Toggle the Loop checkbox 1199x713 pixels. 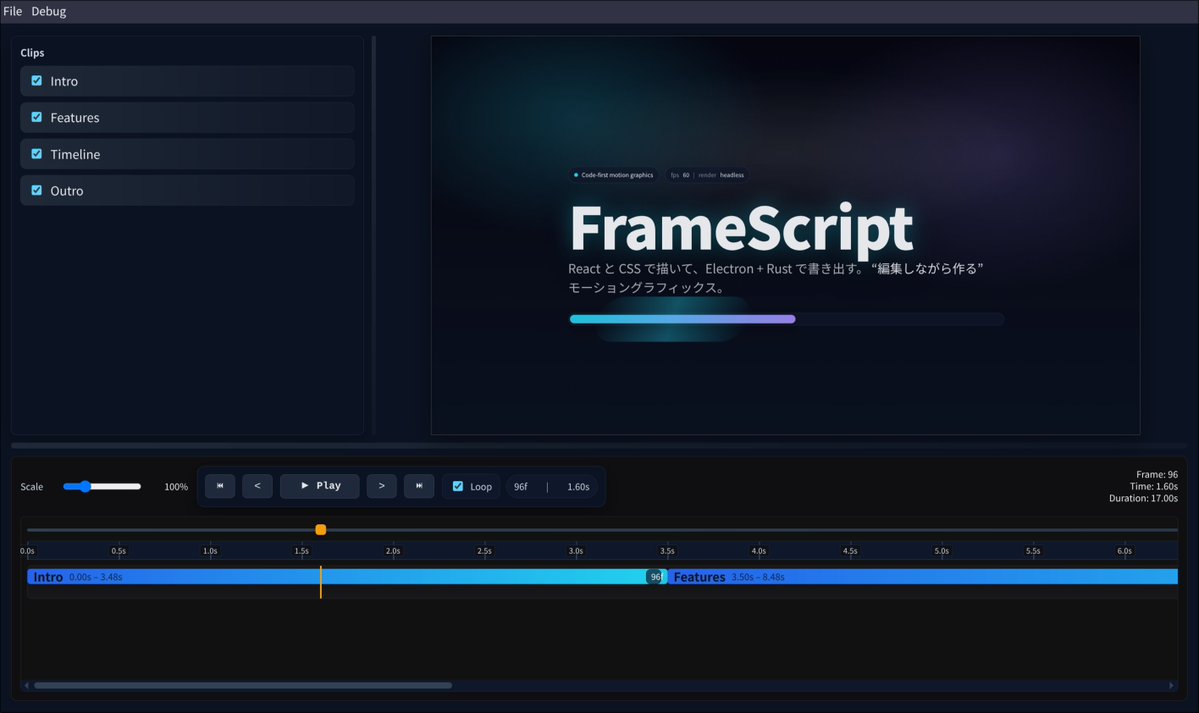coord(458,486)
